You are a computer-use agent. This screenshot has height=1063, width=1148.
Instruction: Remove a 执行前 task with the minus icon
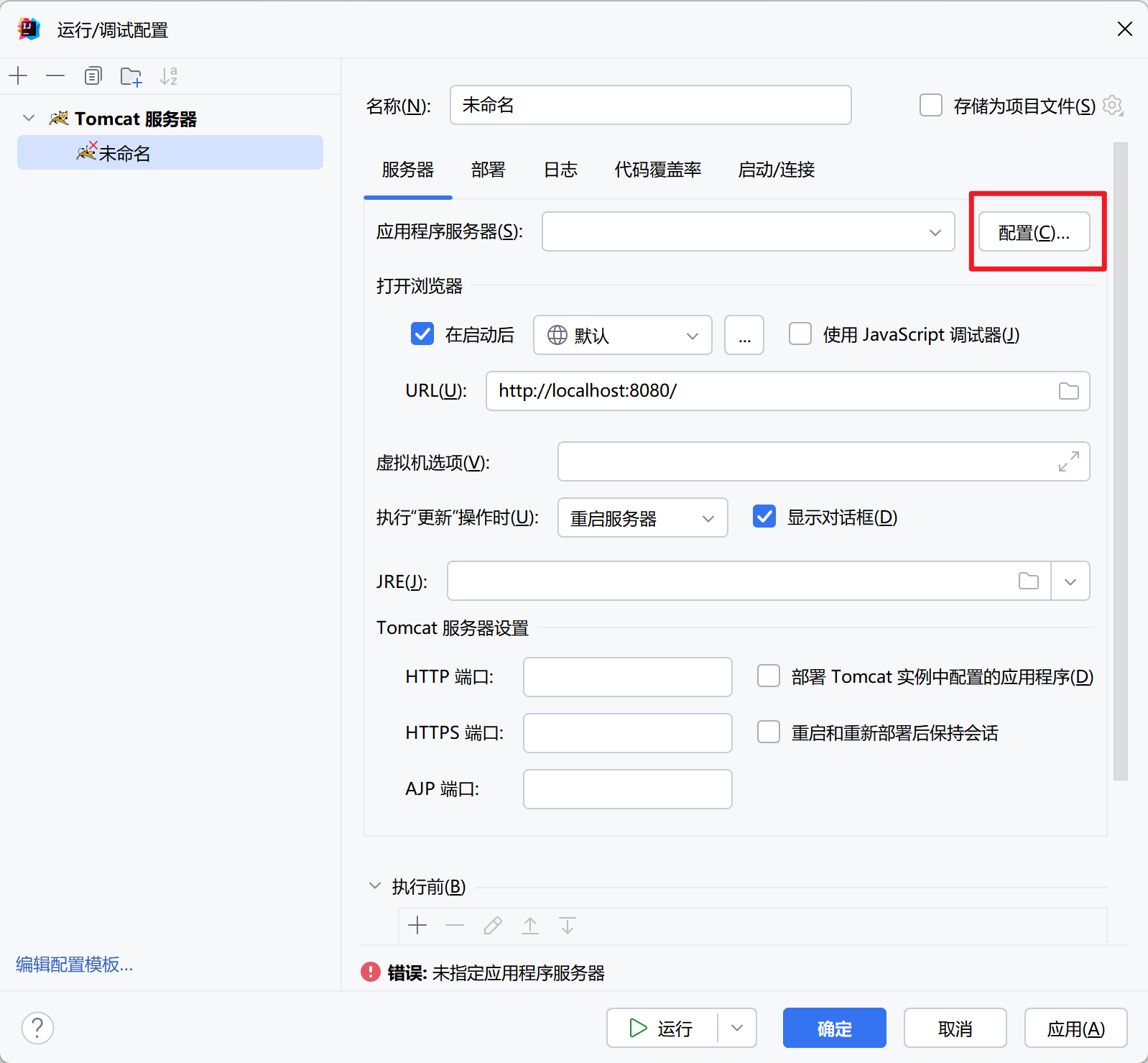click(x=455, y=925)
